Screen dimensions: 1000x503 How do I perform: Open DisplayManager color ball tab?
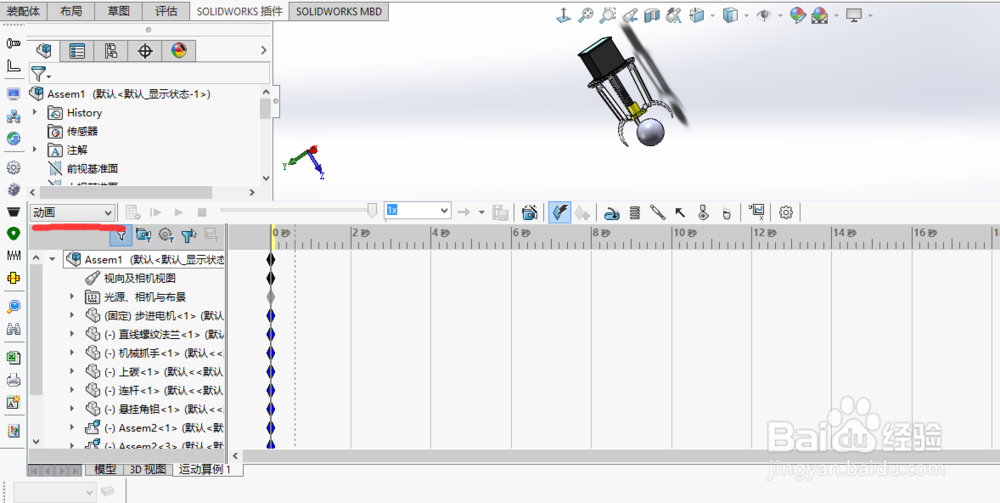click(179, 51)
